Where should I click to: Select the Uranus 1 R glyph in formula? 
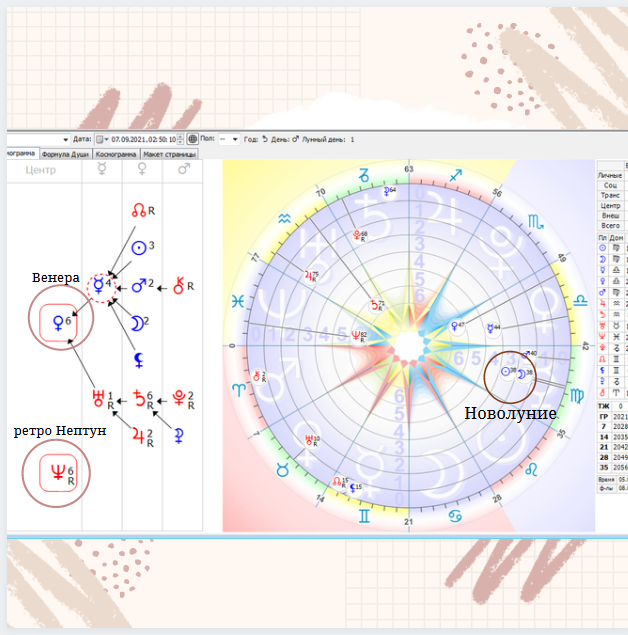[x=103, y=399]
